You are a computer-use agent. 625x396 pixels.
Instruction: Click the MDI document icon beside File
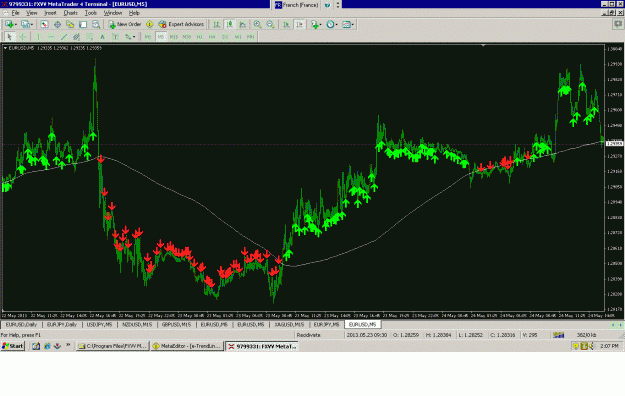click(x=6, y=13)
